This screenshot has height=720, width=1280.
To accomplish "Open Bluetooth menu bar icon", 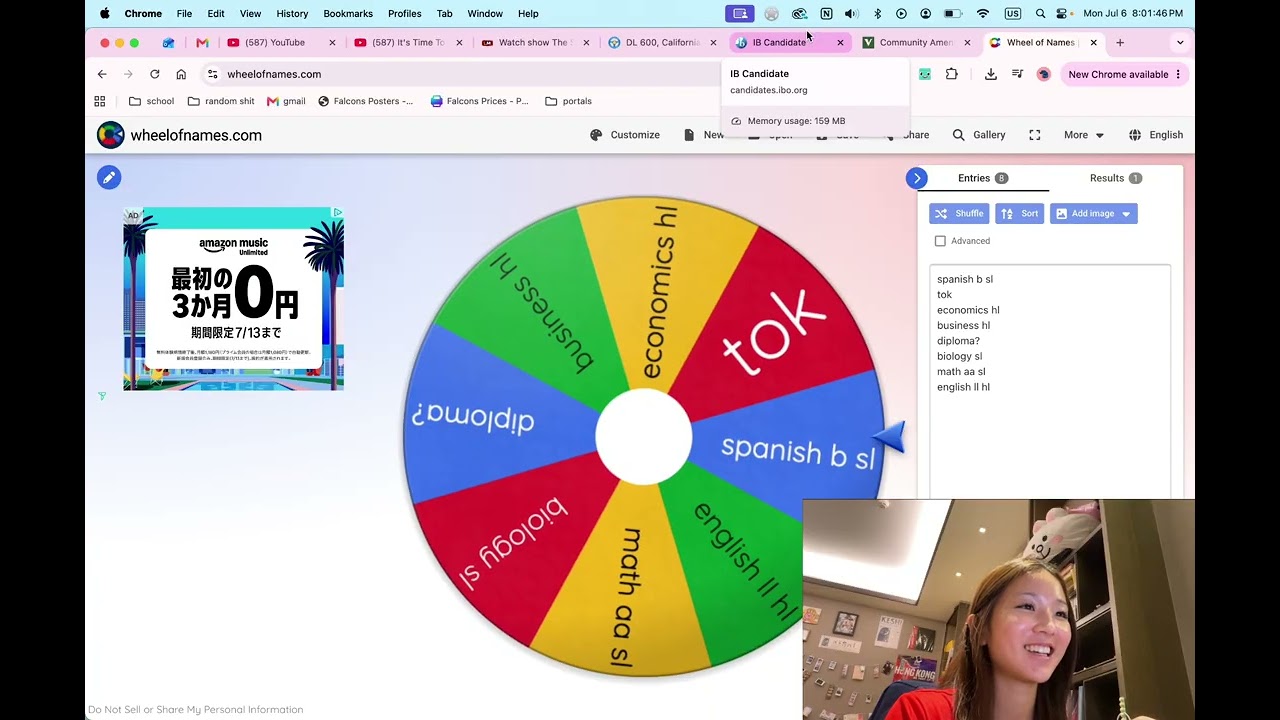I will click(877, 14).
